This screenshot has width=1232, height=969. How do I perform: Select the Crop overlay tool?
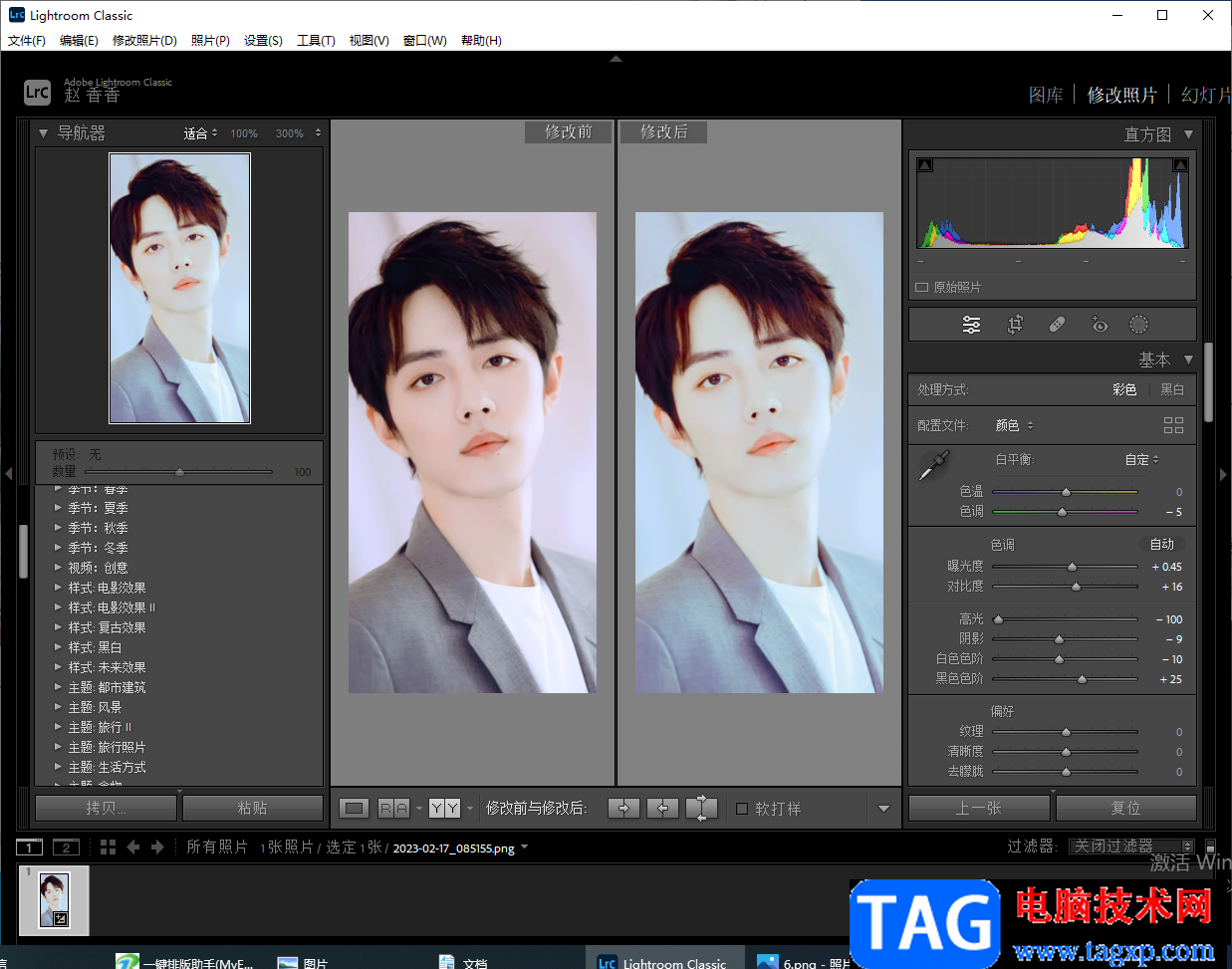click(1015, 325)
